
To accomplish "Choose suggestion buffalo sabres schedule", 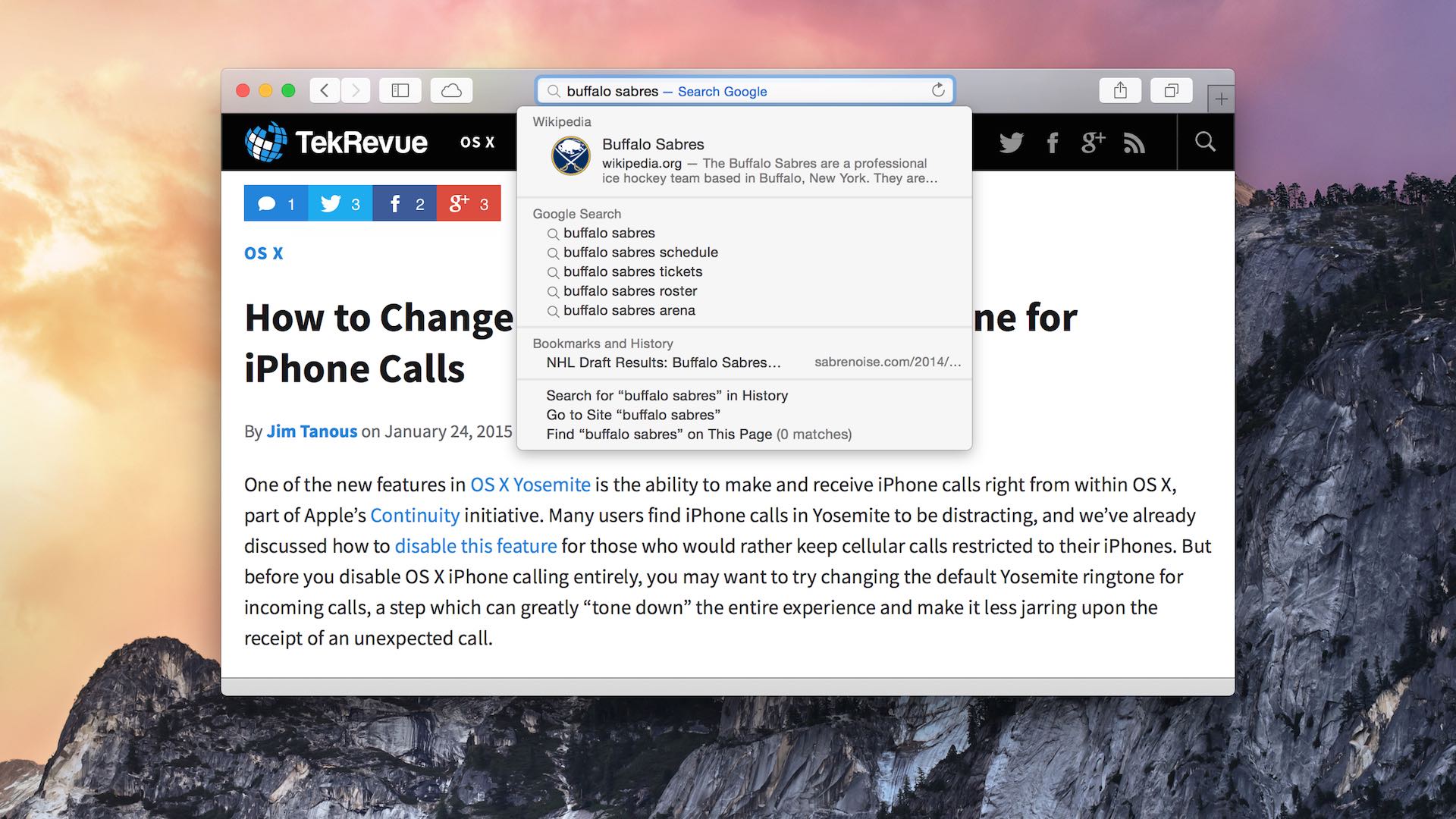I will point(744,253).
